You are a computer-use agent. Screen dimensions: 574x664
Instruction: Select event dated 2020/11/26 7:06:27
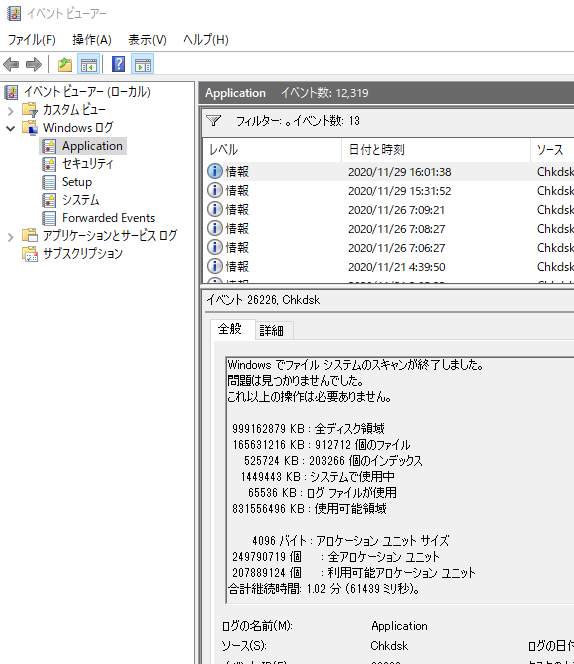pyautogui.click(x=389, y=247)
